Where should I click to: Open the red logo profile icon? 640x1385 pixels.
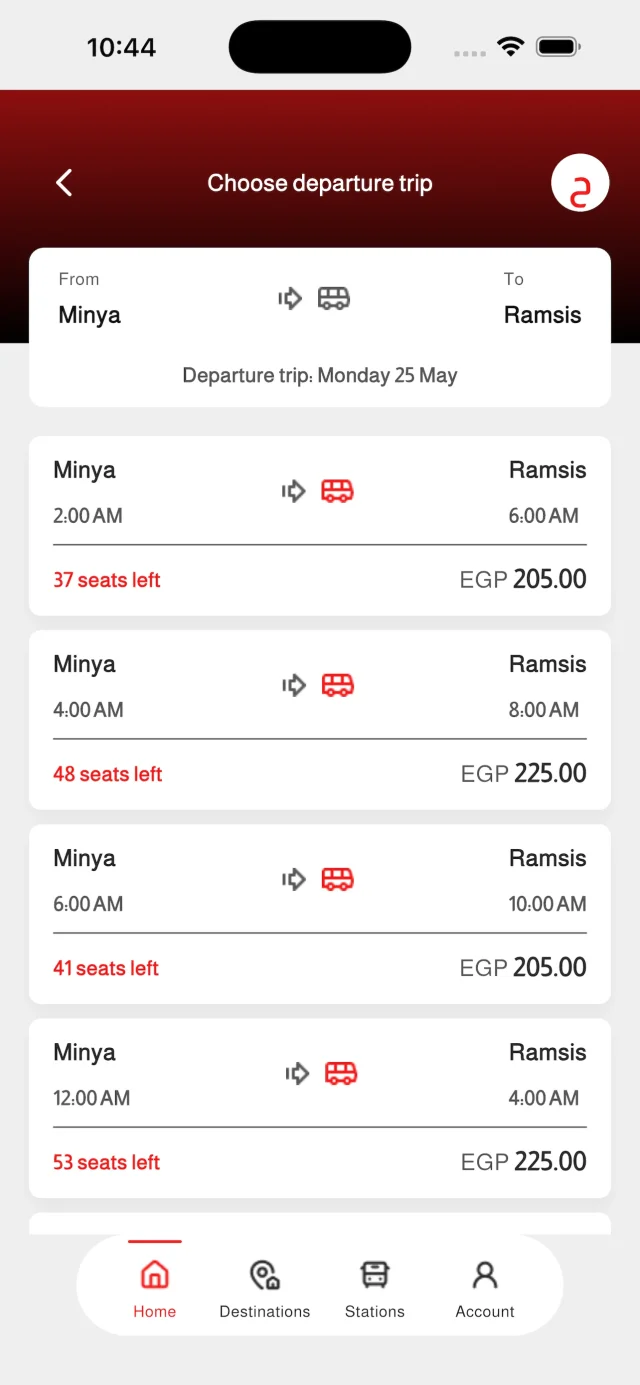point(580,184)
